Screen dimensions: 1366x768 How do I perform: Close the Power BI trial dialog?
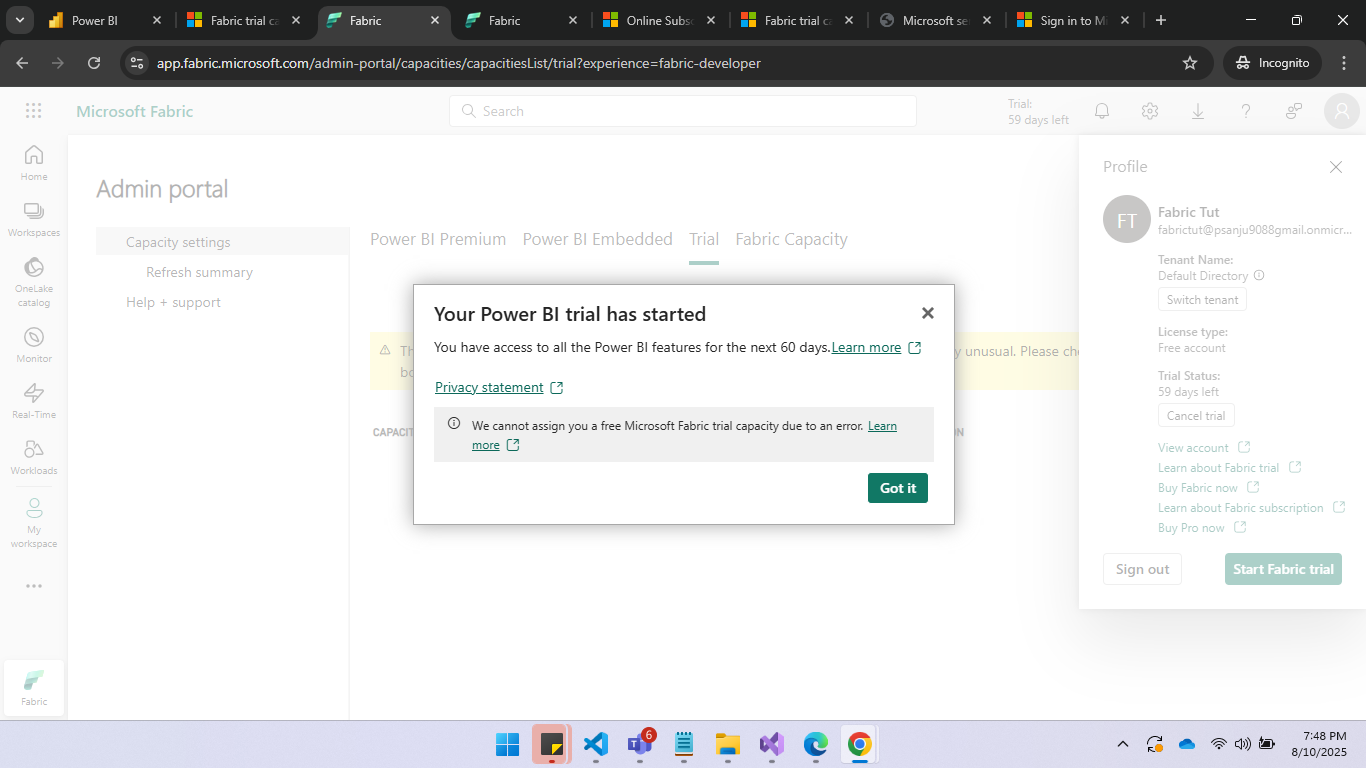click(x=927, y=313)
